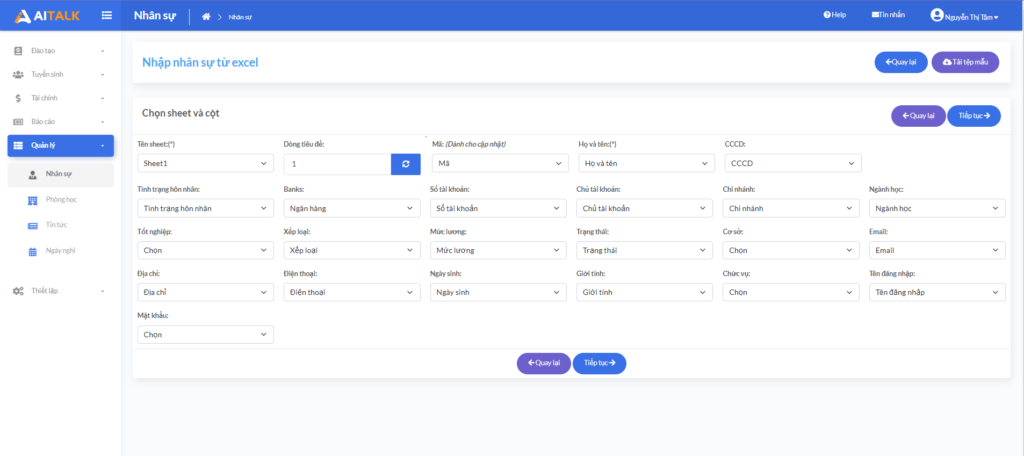Expand the Tài chính sidebar menu
This screenshot has width=1024, height=456.
coord(60,98)
